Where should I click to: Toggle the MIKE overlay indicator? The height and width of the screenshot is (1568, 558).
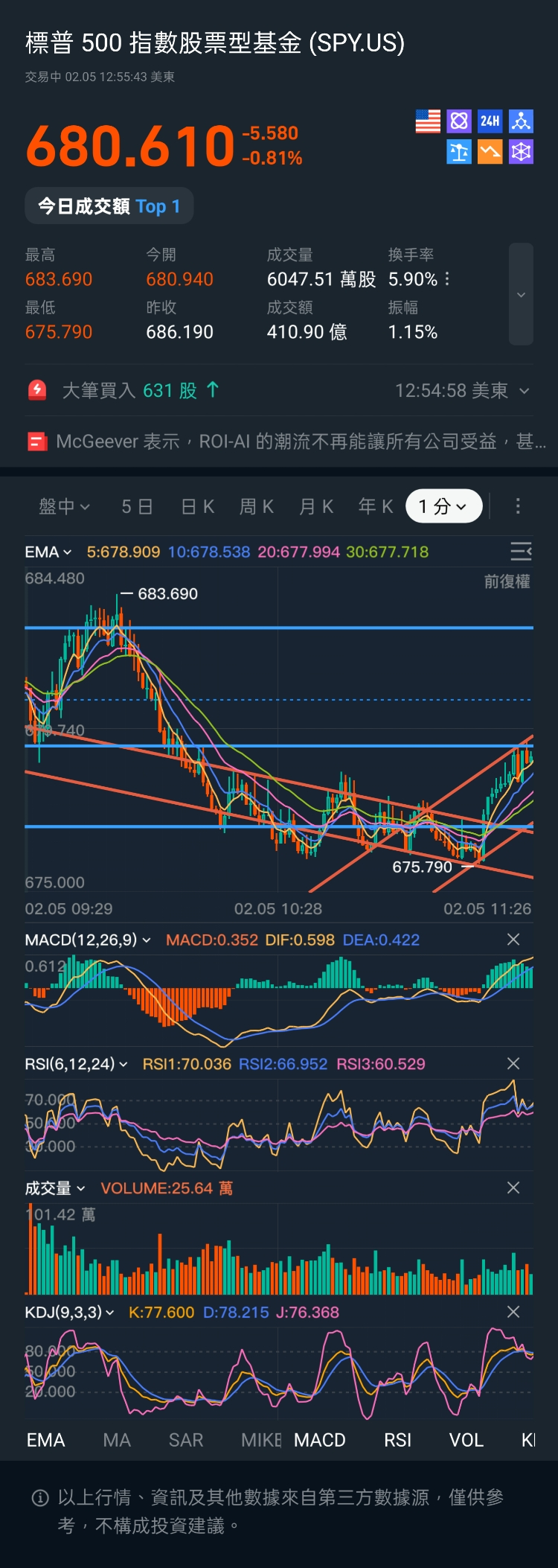tap(261, 1441)
